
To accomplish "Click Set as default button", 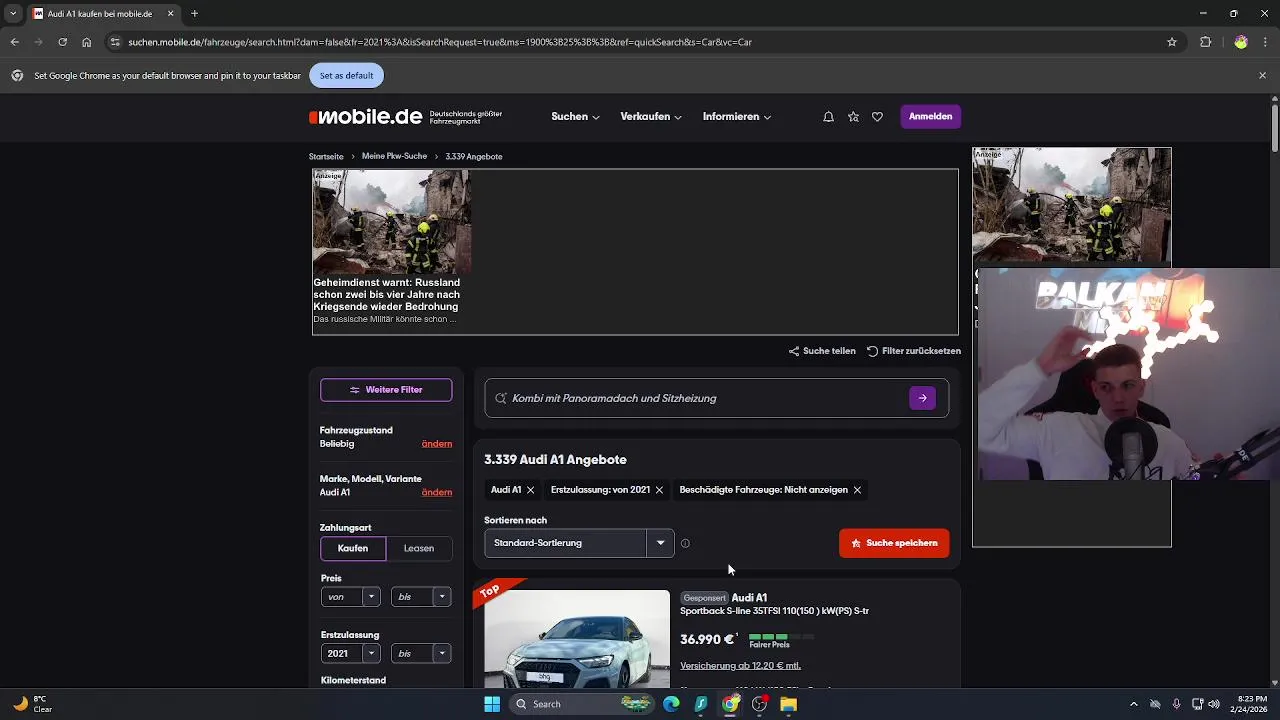I will (346, 75).
